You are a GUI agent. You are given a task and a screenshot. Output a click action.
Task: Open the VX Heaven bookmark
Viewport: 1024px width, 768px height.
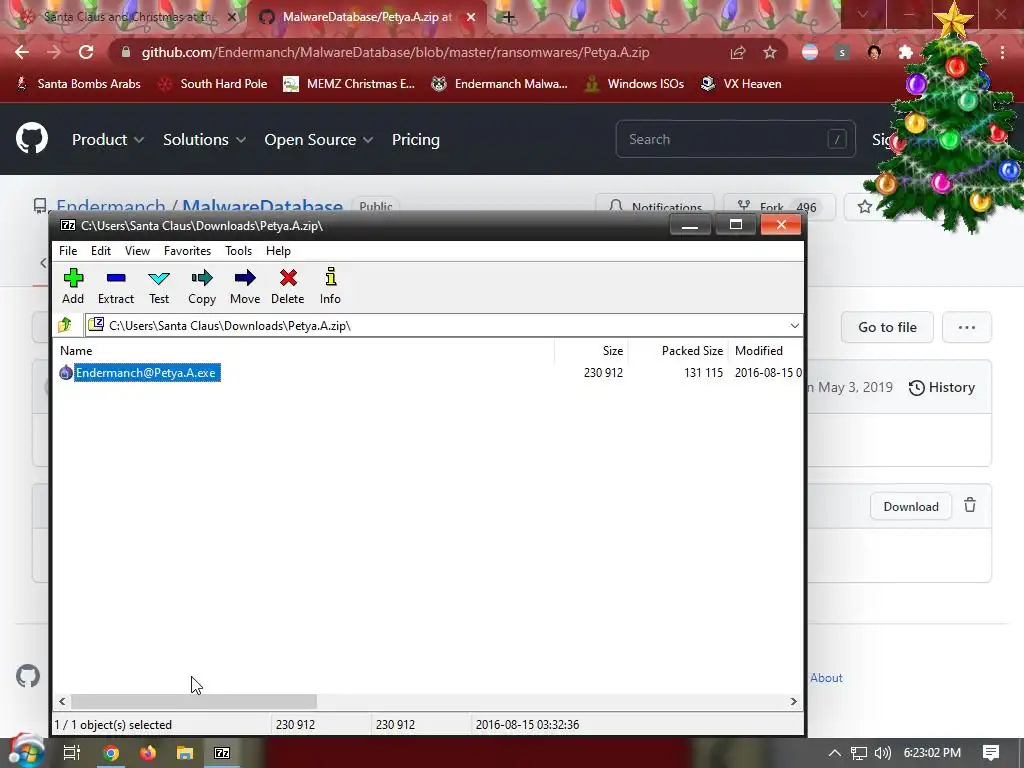coord(741,84)
